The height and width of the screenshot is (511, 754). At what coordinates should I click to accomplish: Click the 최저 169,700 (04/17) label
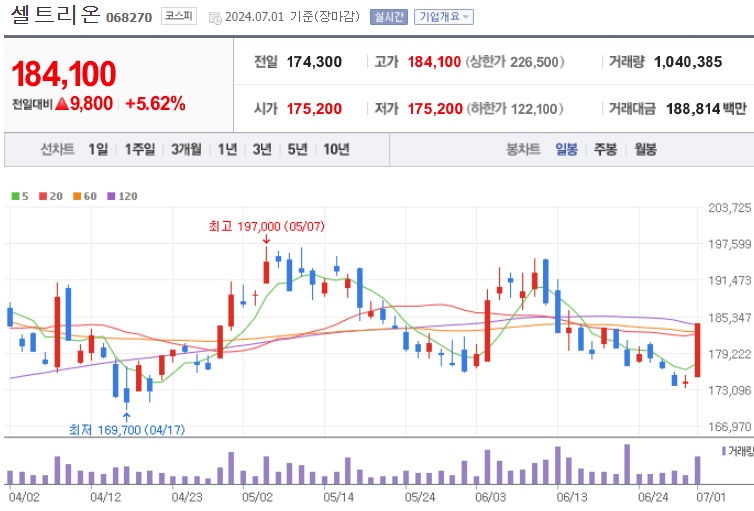[127, 429]
